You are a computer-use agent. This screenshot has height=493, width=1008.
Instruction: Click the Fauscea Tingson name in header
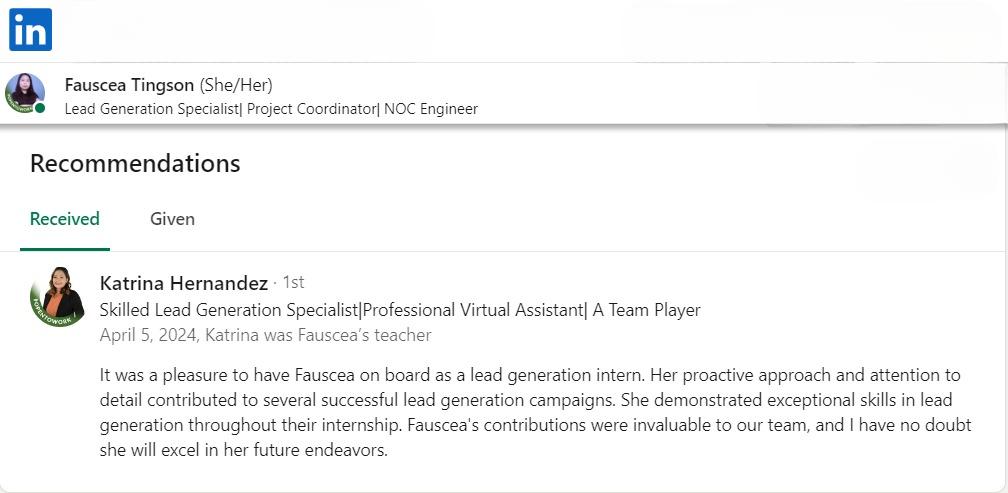tap(129, 85)
